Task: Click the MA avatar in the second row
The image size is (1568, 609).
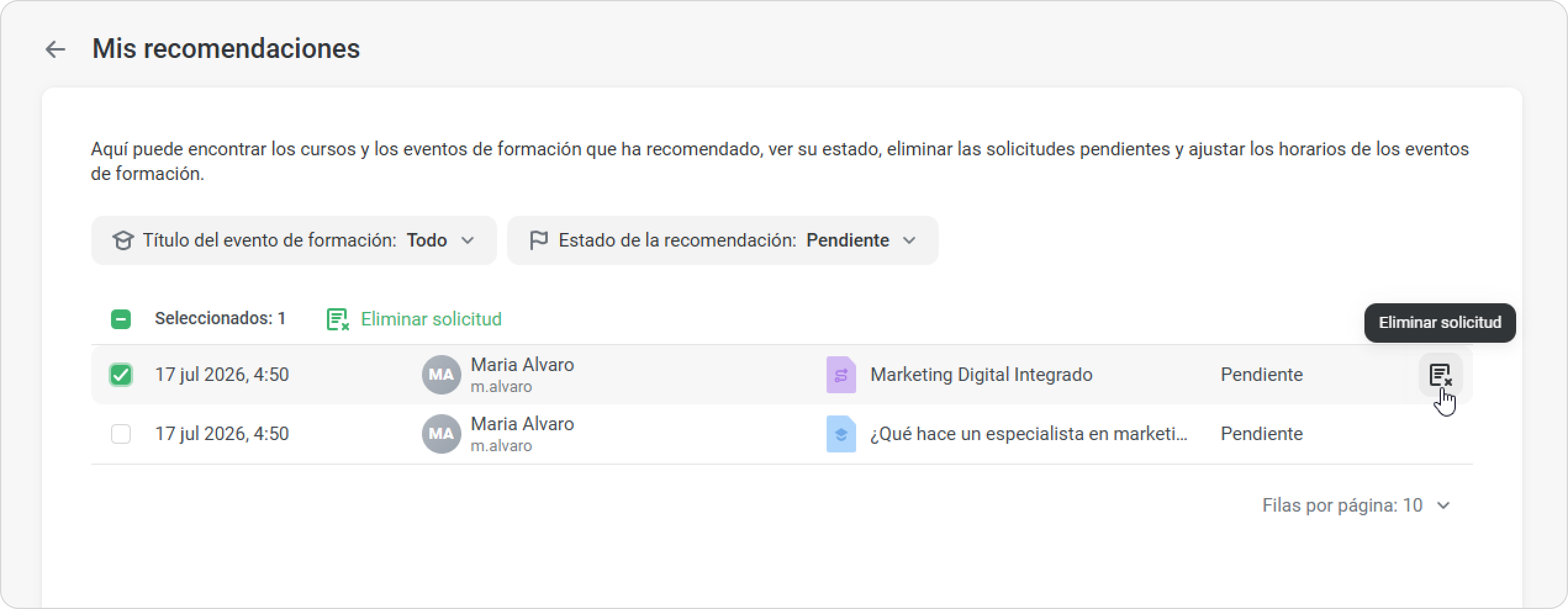Action: tap(441, 434)
